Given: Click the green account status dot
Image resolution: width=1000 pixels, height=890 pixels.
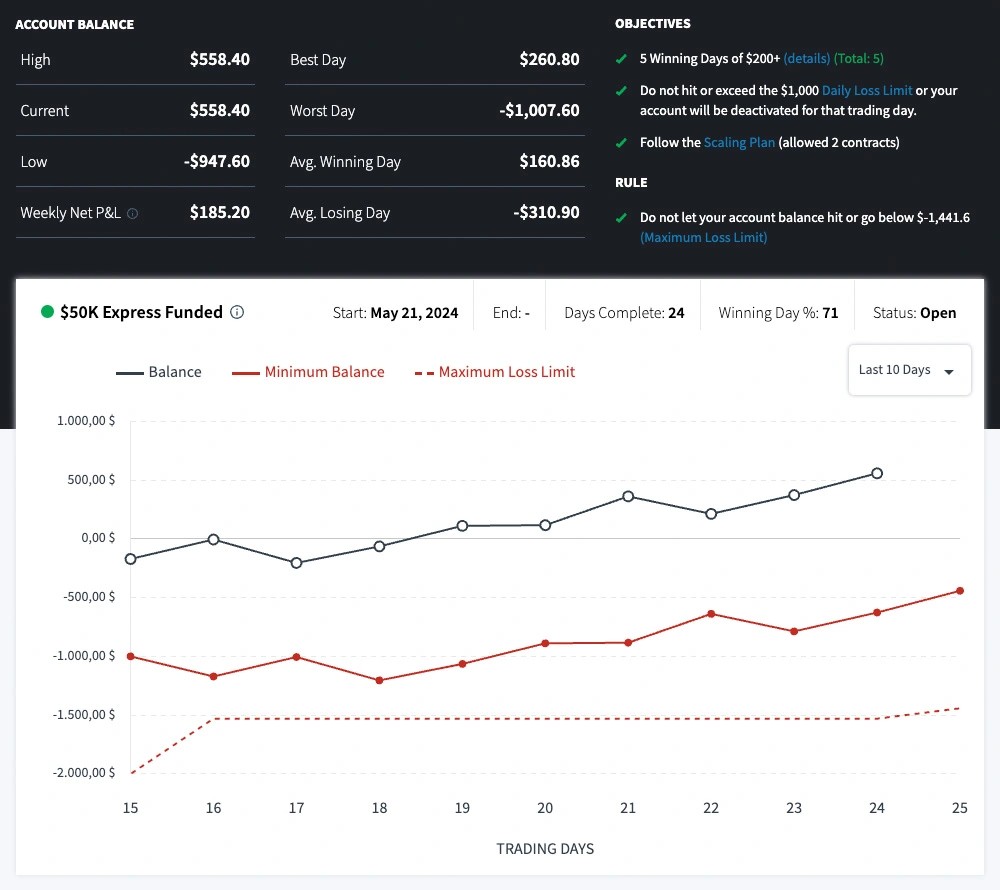Looking at the screenshot, I should (47, 312).
